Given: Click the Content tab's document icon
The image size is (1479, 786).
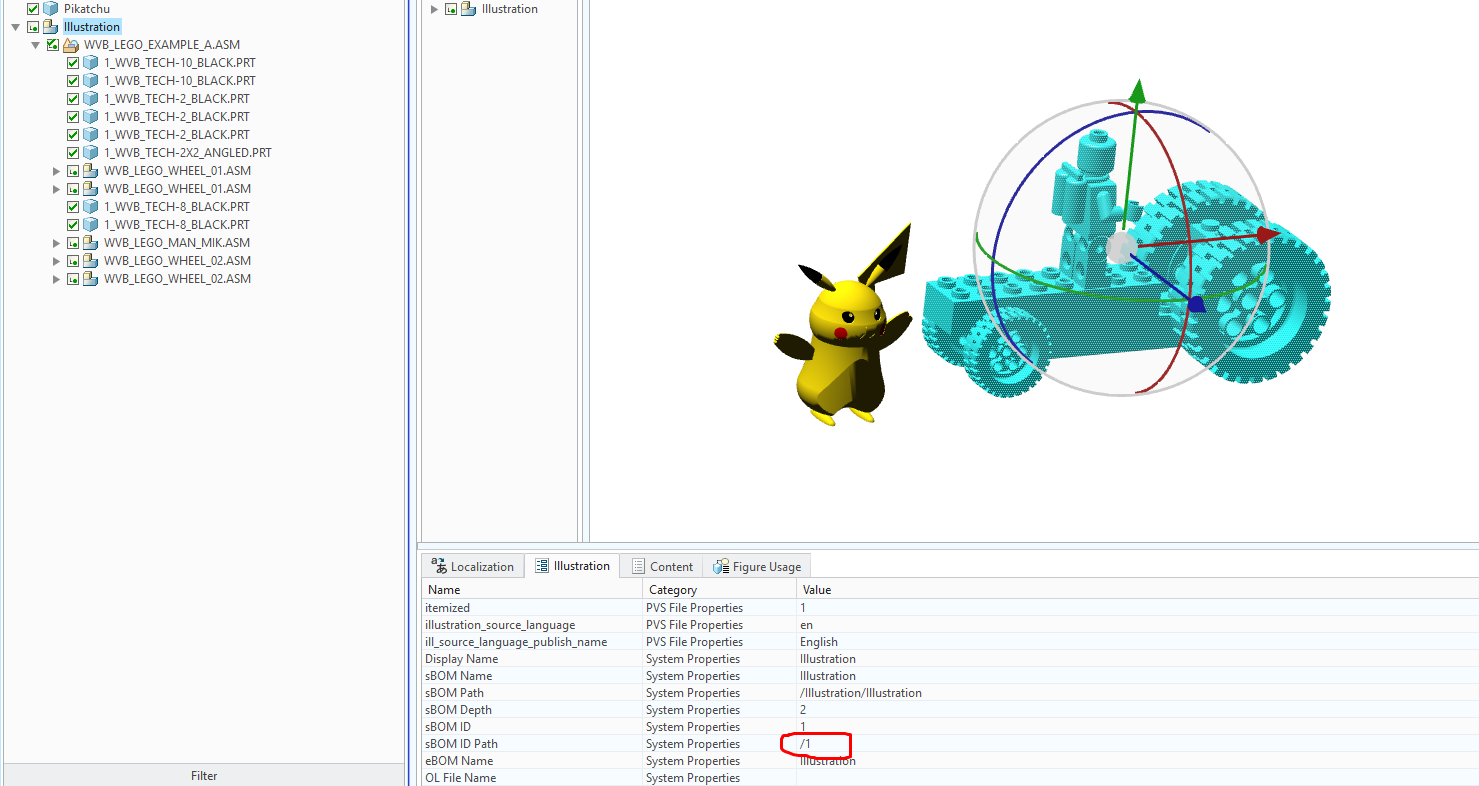Looking at the screenshot, I should (x=638, y=566).
